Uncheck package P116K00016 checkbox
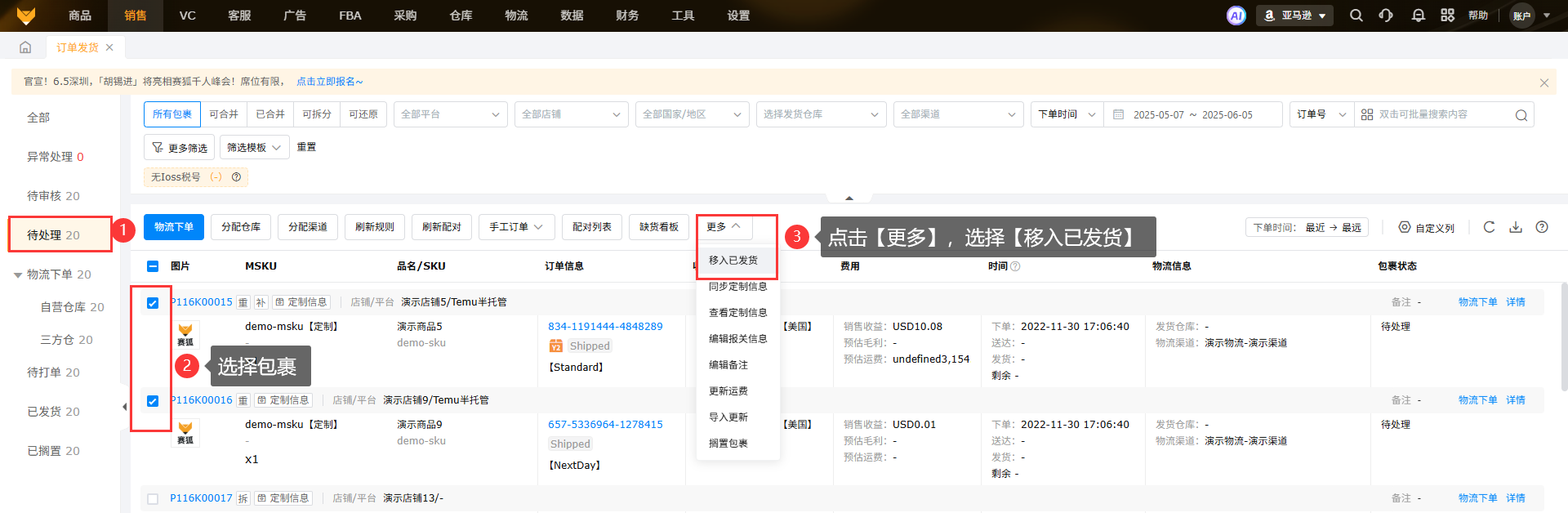 click(x=153, y=401)
